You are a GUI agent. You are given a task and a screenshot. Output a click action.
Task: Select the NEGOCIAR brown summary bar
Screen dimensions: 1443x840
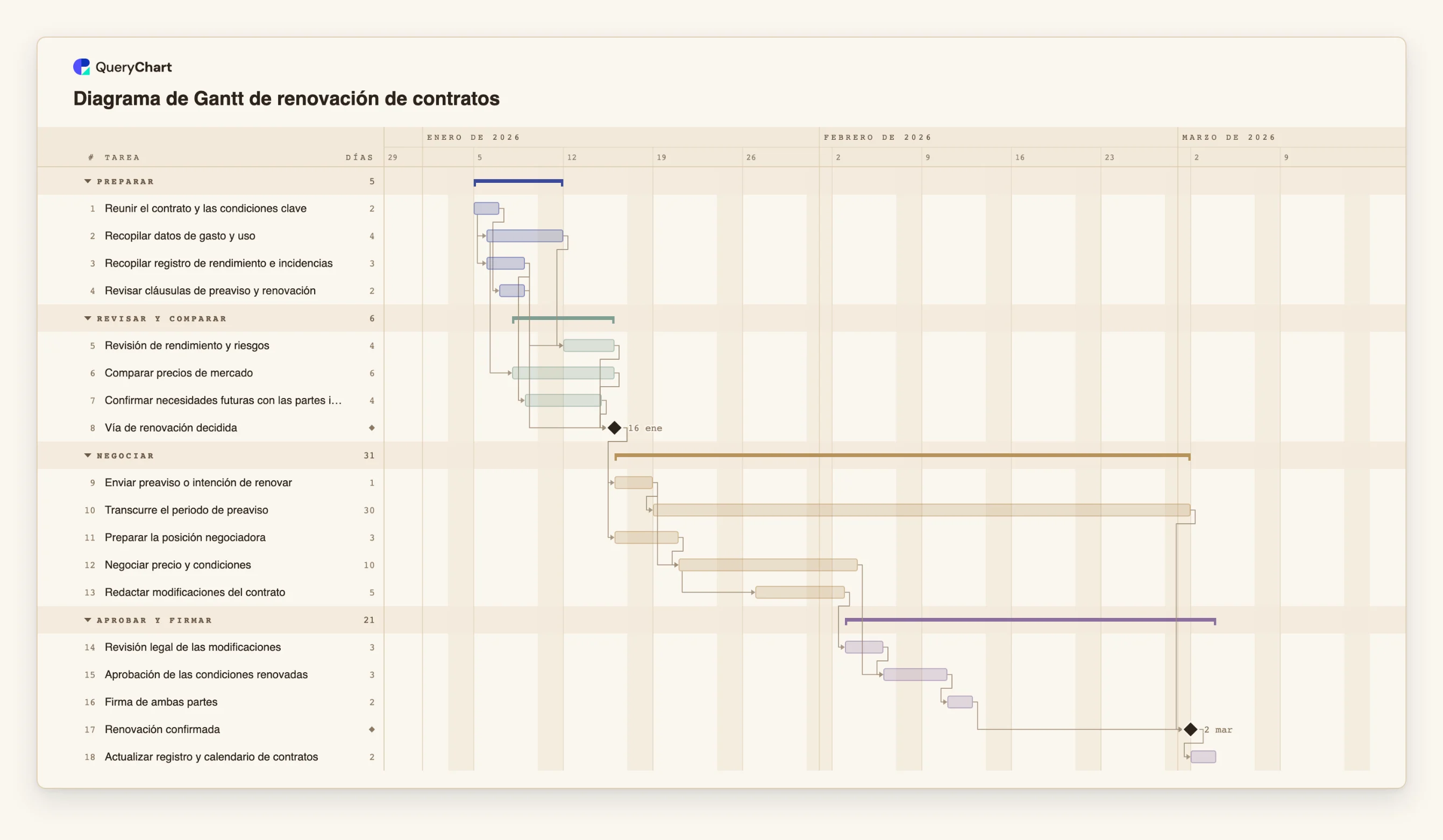(x=902, y=457)
